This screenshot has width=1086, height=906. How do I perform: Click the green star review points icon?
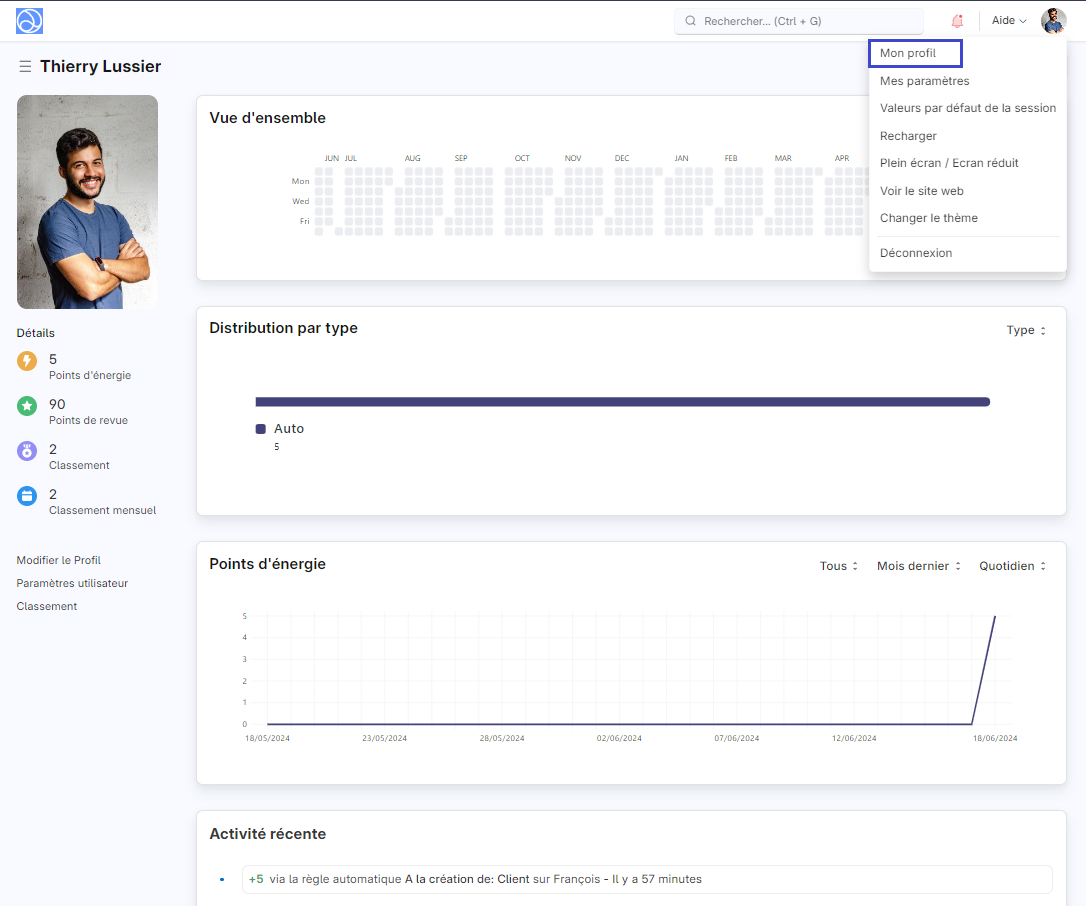27,406
